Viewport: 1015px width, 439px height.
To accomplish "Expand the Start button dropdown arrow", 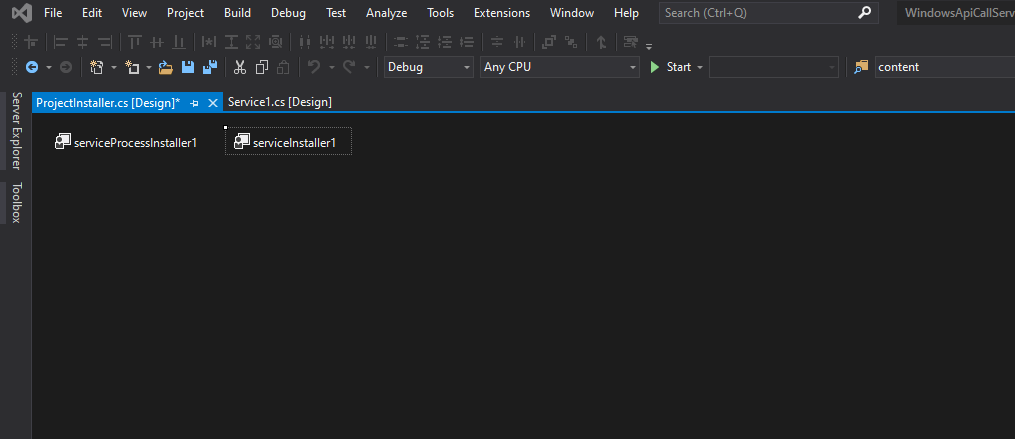I will tap(700, 67).
